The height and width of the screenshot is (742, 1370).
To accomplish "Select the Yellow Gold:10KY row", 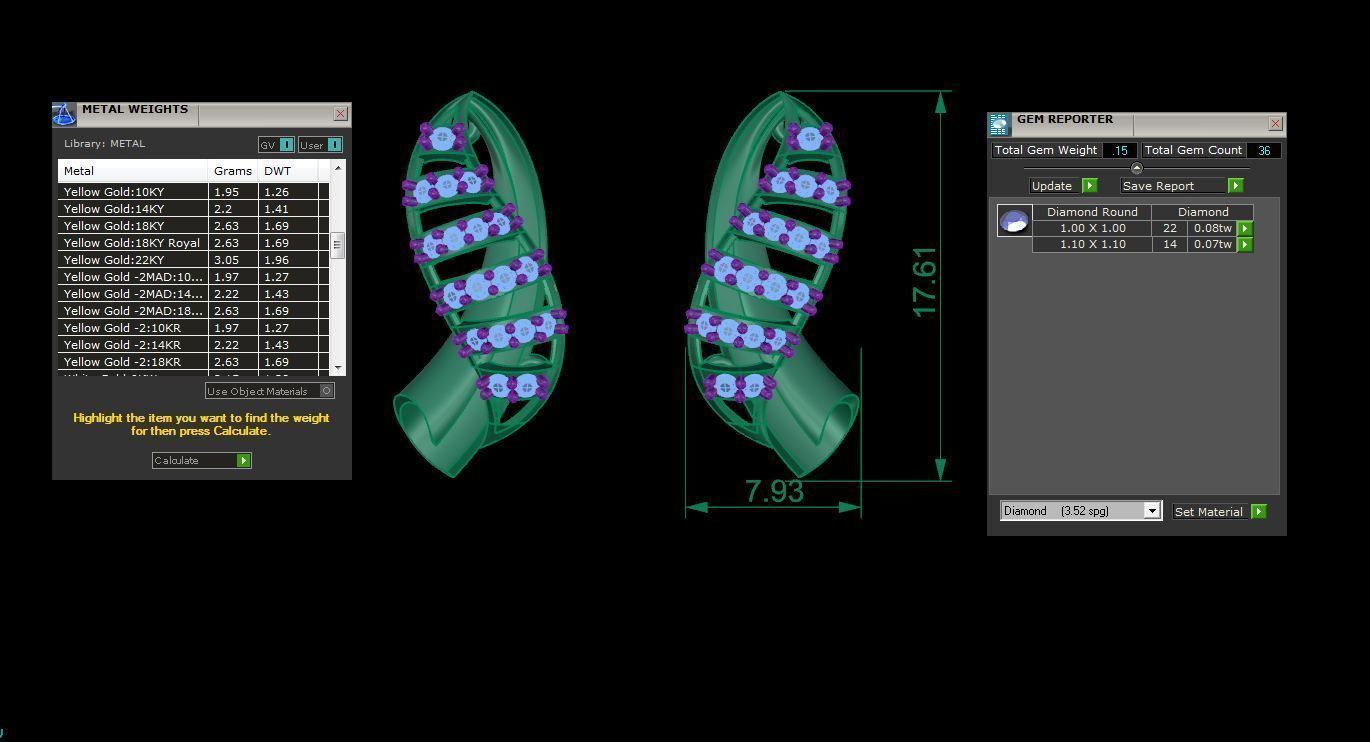I will 193,192.
